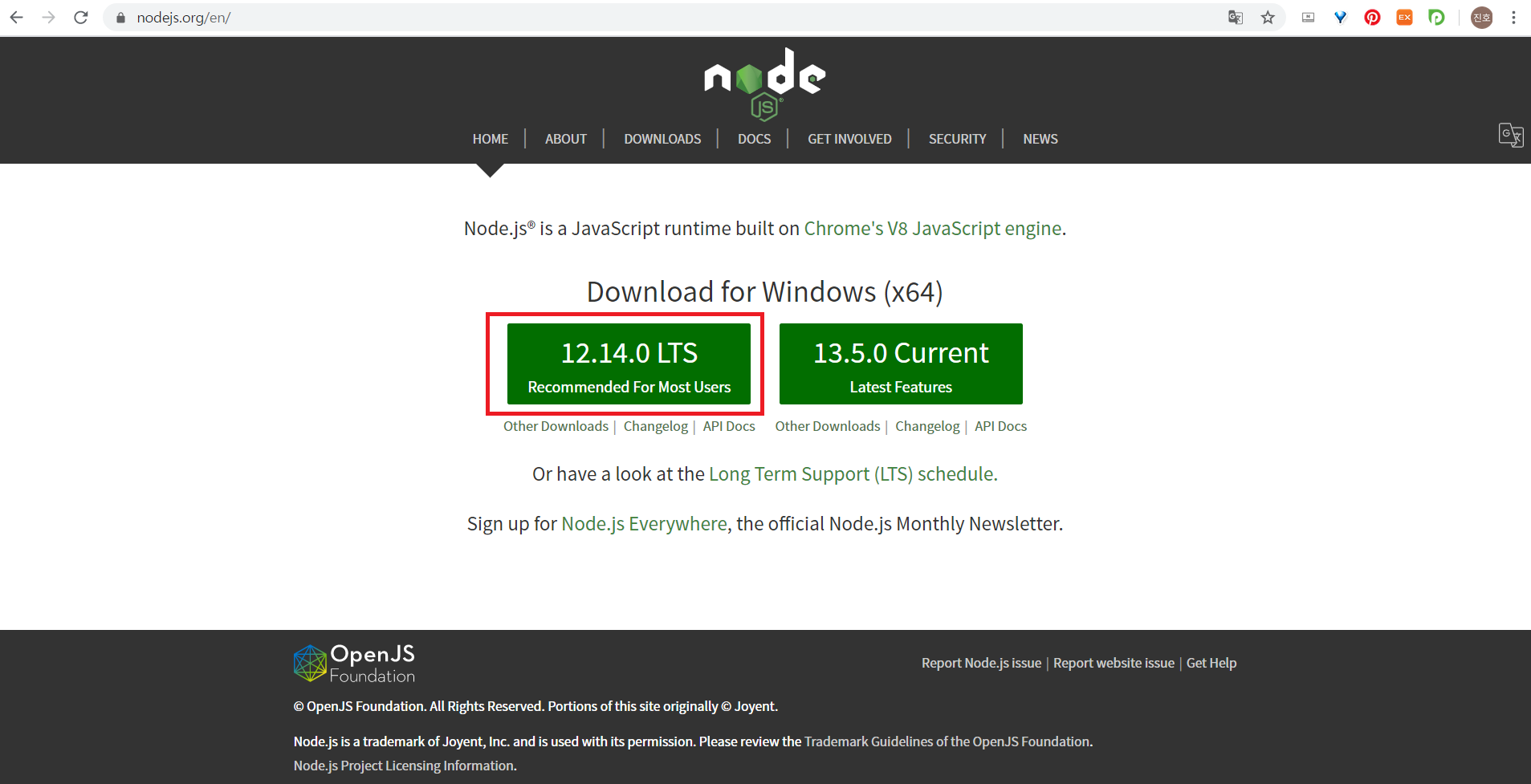Open Changelog under the Current button
This screenshot has height=784, width=1531.
click(927, 426)
